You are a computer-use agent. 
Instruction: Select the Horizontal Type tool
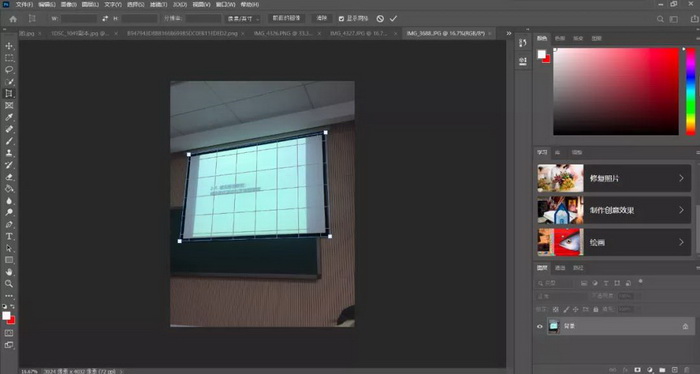(x=9, y=236)
